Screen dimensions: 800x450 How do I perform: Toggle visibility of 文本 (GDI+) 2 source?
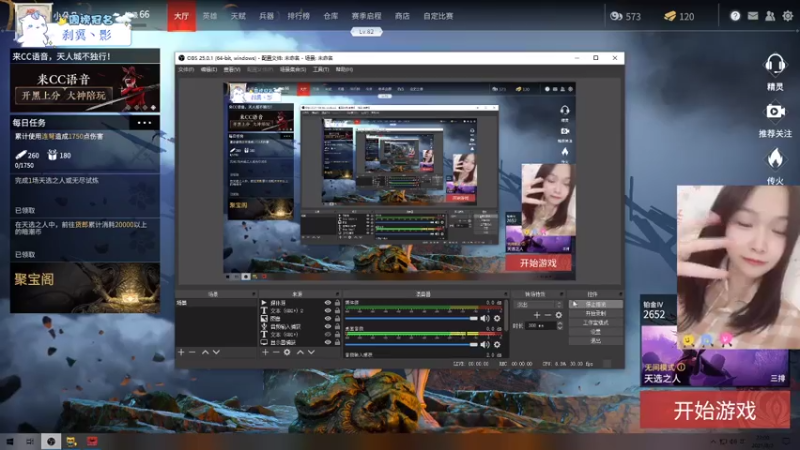[328, 310]
